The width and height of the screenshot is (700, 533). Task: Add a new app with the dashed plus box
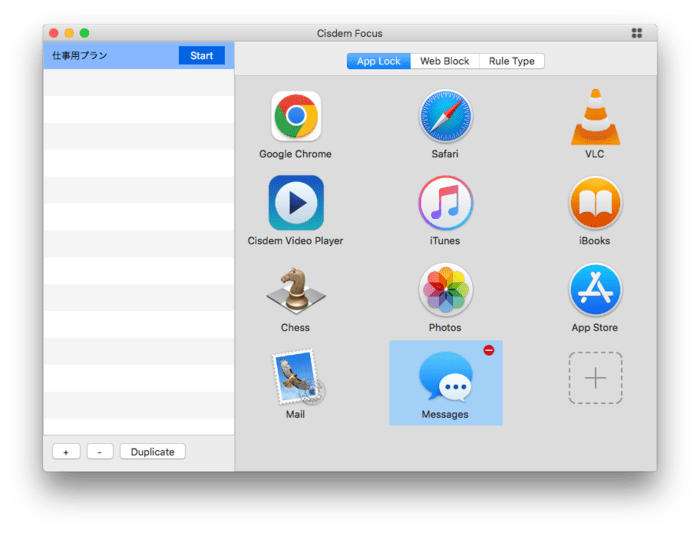(x=595, y=378)
